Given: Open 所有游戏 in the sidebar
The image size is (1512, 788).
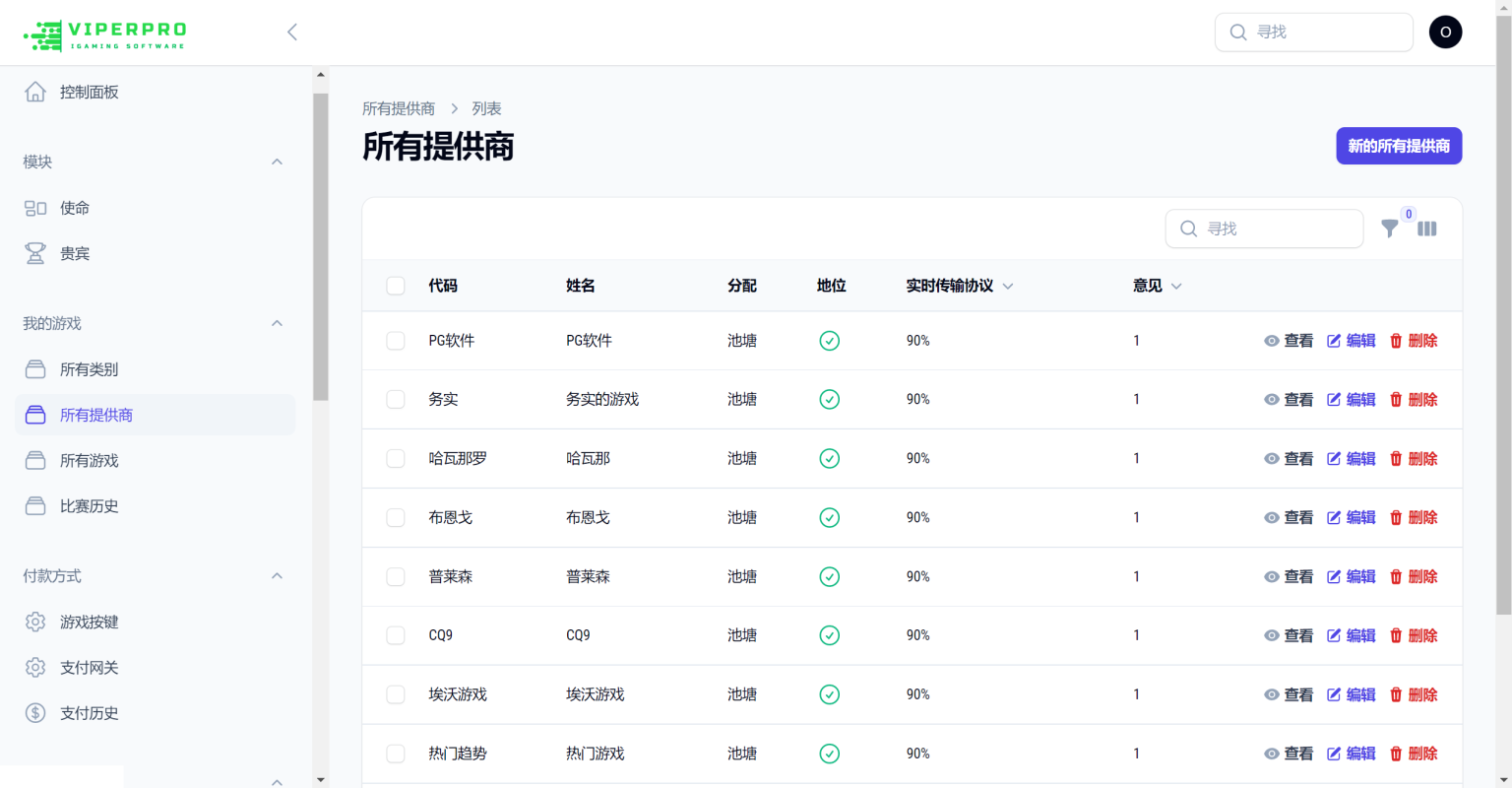Looking at the screenshot, I should tap(89, 461).
